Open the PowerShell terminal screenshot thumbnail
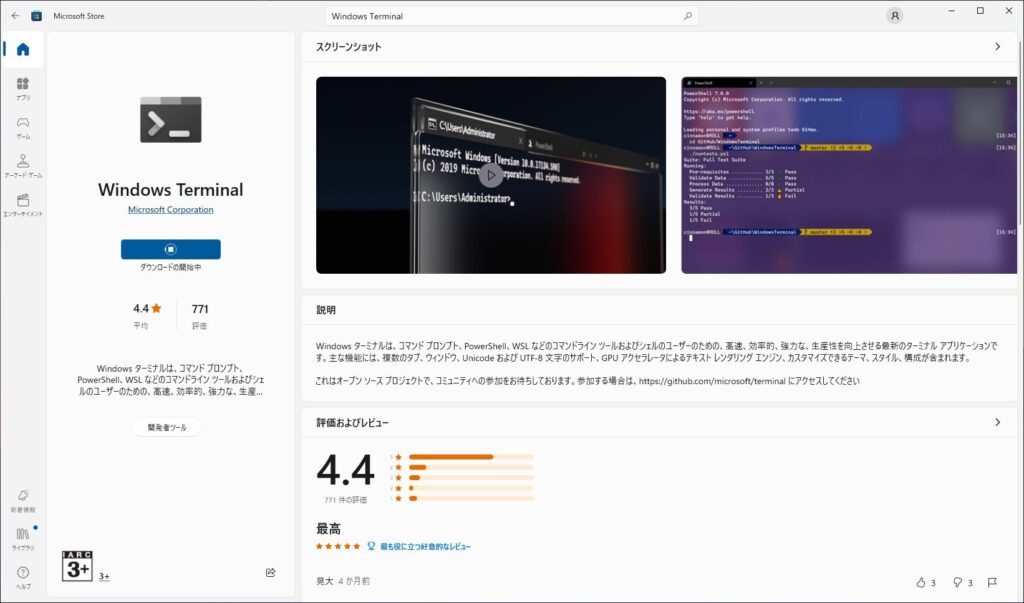Screen dimensions: 1024x603 (x=849, y=175)
